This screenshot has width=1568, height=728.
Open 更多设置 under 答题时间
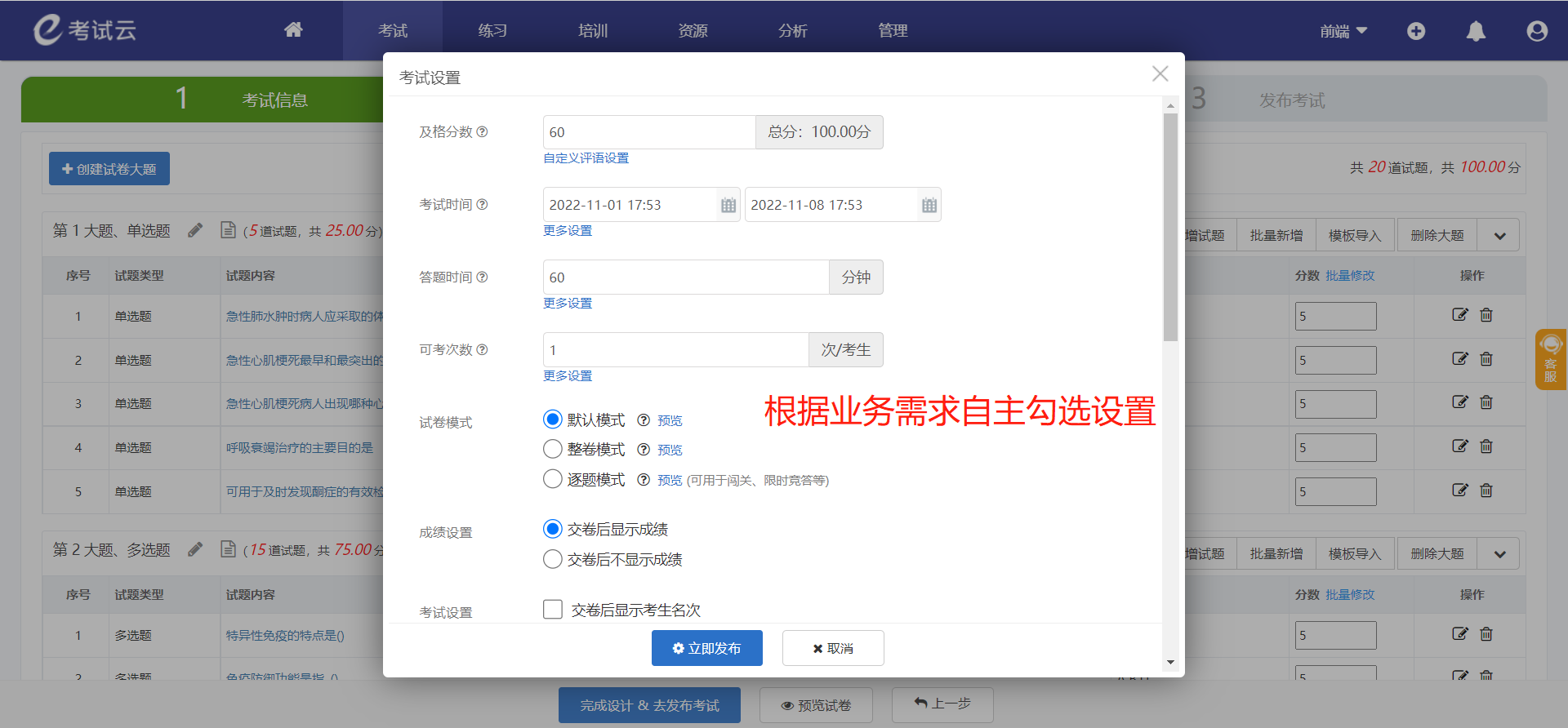568,304
